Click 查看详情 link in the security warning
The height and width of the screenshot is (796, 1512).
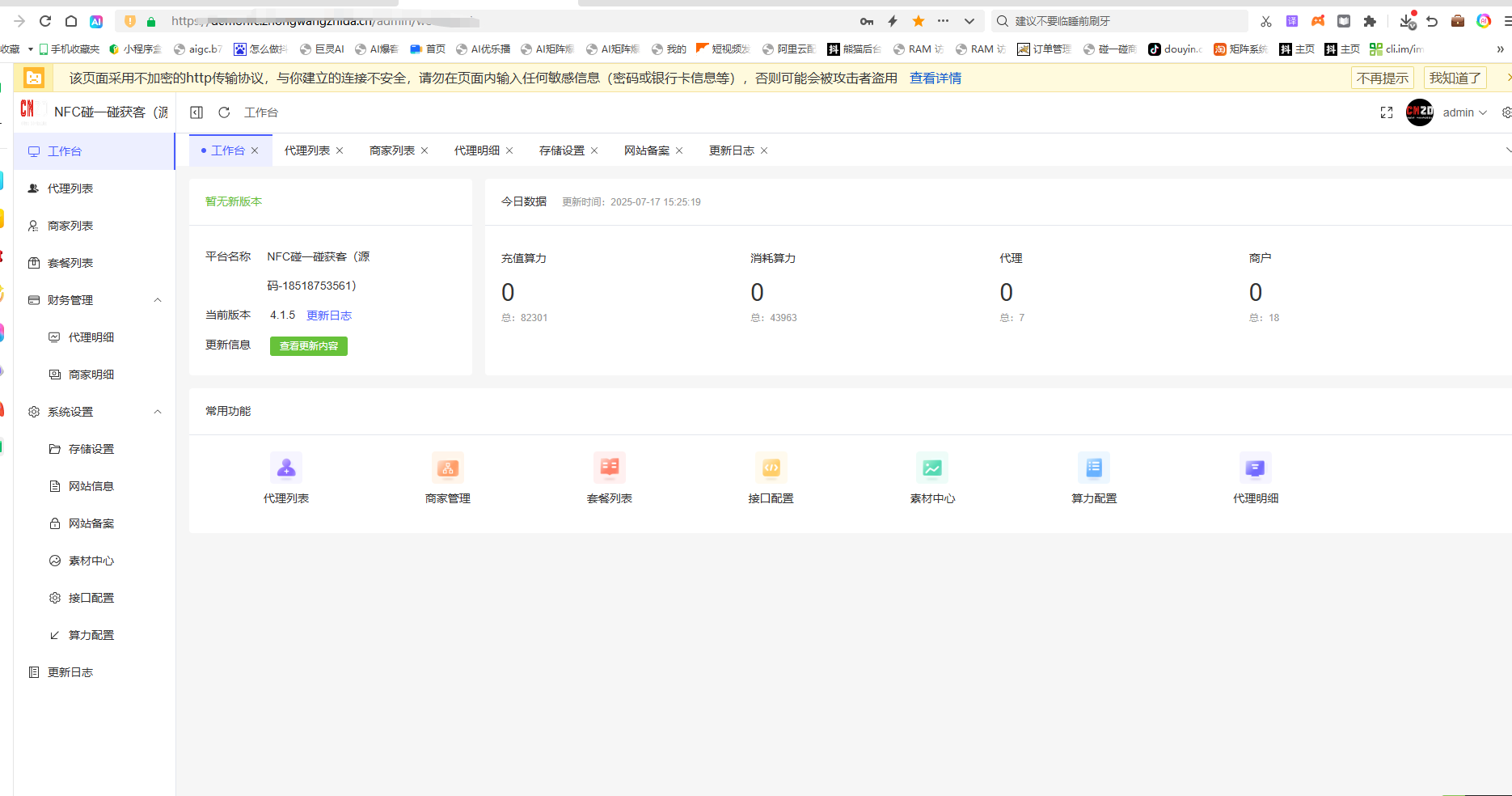[x=935, y=78]
